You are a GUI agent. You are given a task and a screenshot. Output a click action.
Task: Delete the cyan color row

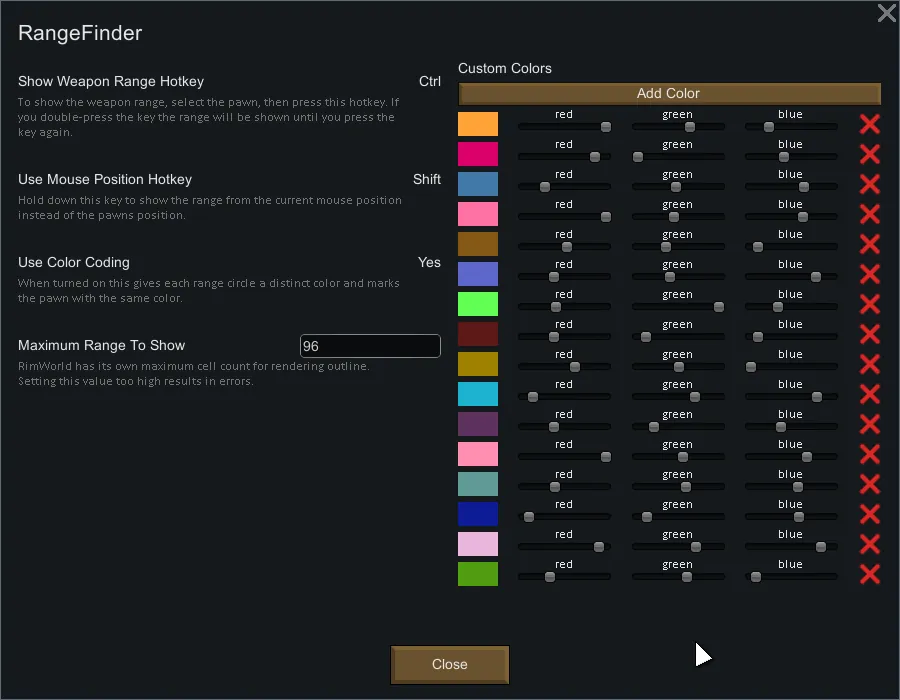(x=869, y=394)
